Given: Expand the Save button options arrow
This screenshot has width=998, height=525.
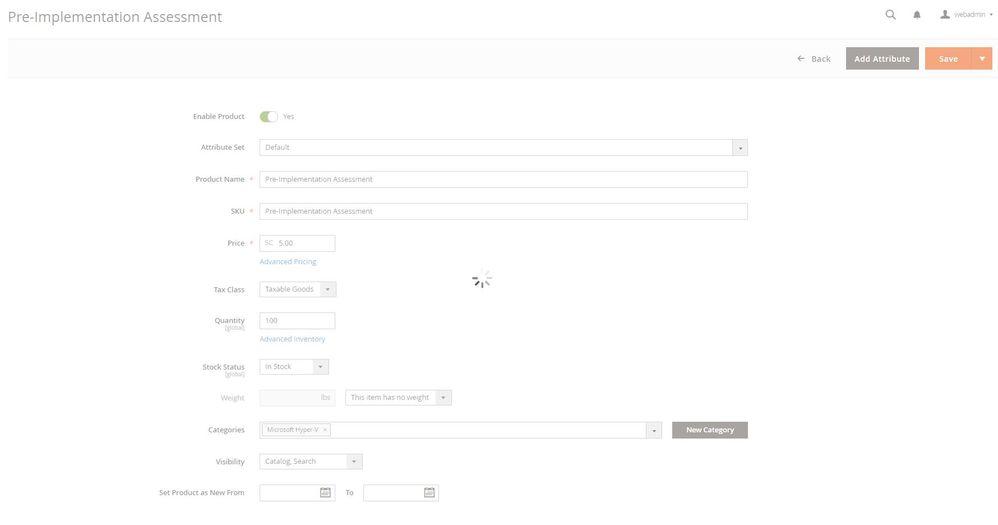Looking at the screenshot, I should coord(982,59).
